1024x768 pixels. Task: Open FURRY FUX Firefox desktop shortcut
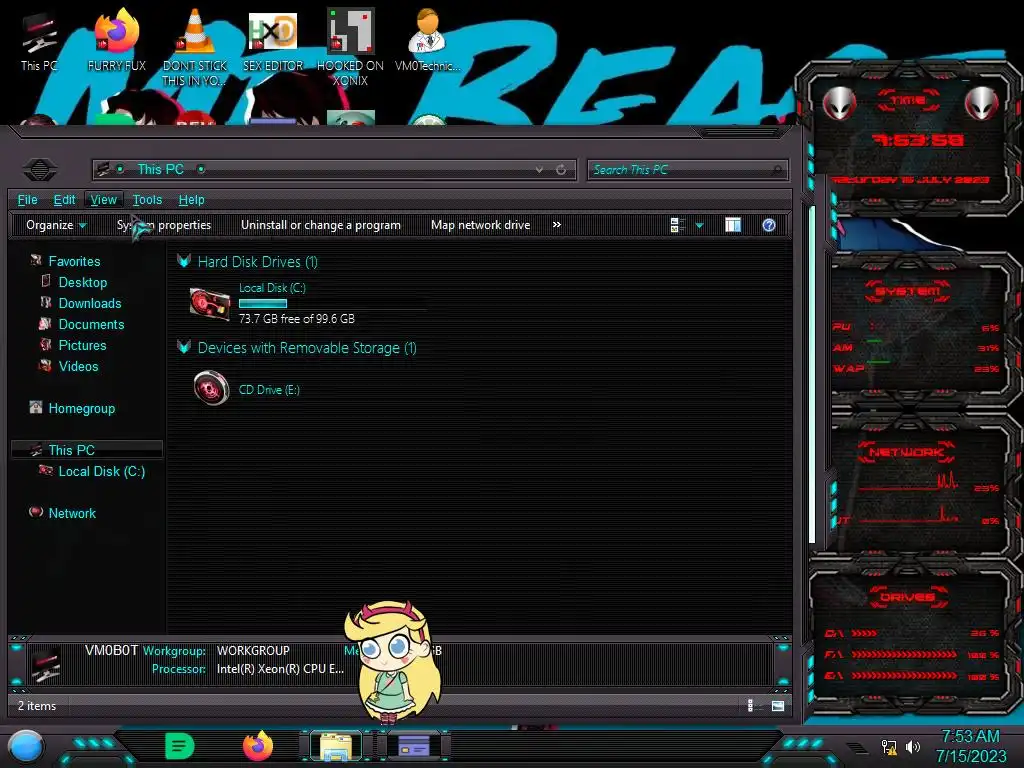(x=116, y=40)
